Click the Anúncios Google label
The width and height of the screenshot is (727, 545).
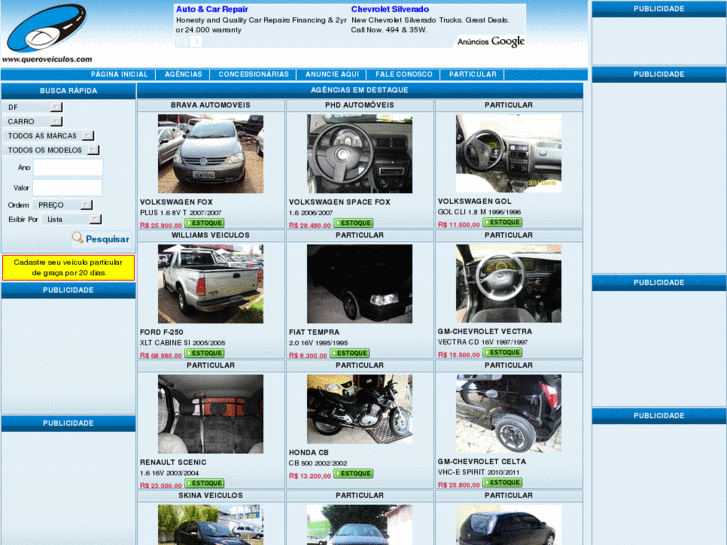(491, 42)
